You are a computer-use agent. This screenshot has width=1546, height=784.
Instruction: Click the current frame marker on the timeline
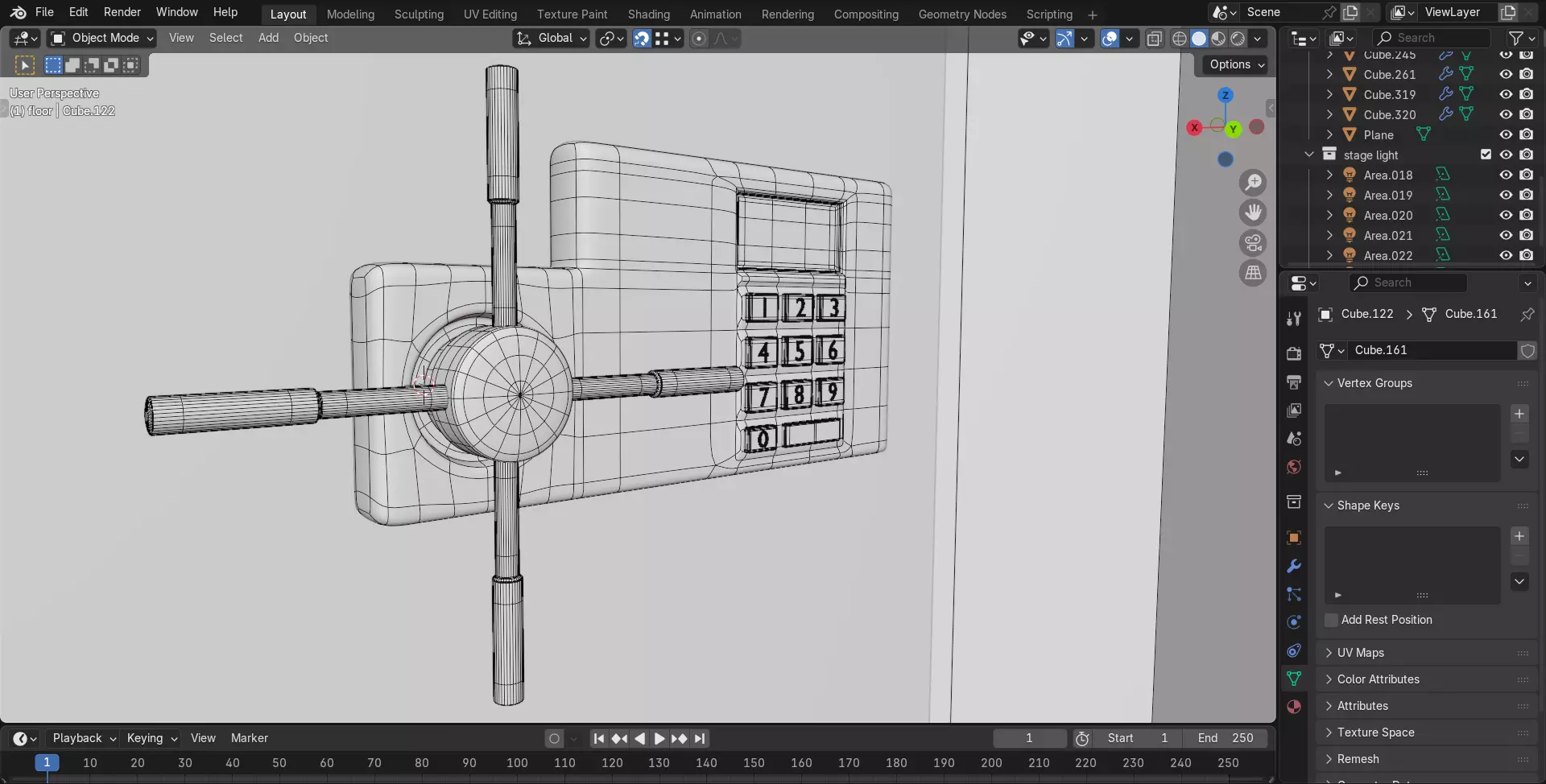point(47,762)
